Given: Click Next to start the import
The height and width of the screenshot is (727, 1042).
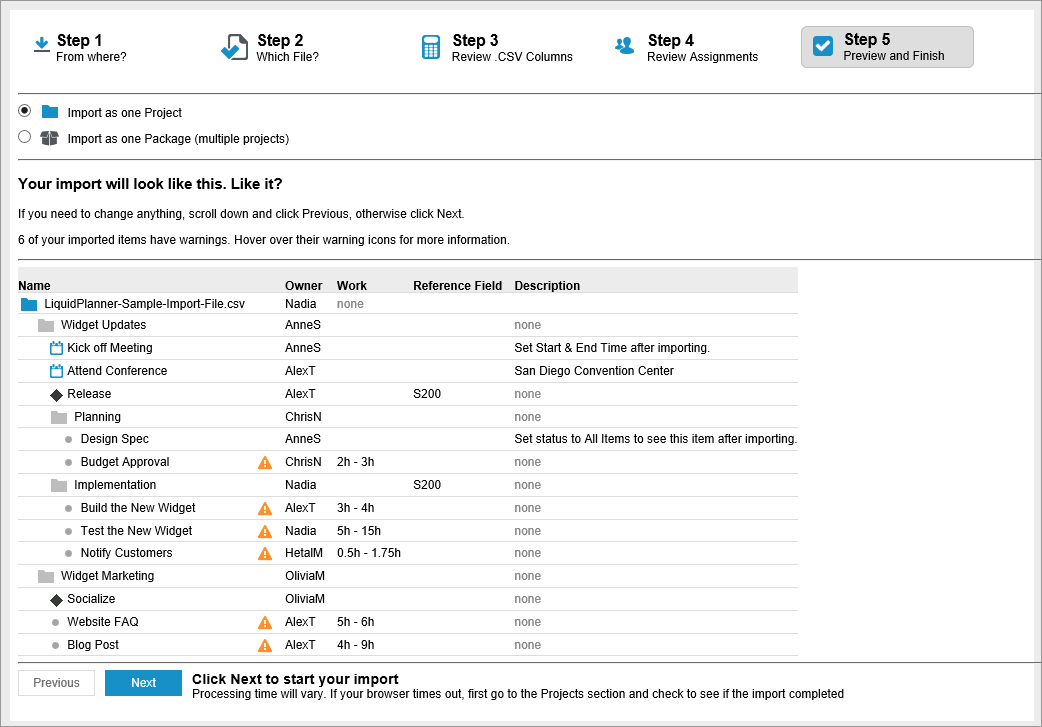Looking at the screenshot, I should coord(143,683).
